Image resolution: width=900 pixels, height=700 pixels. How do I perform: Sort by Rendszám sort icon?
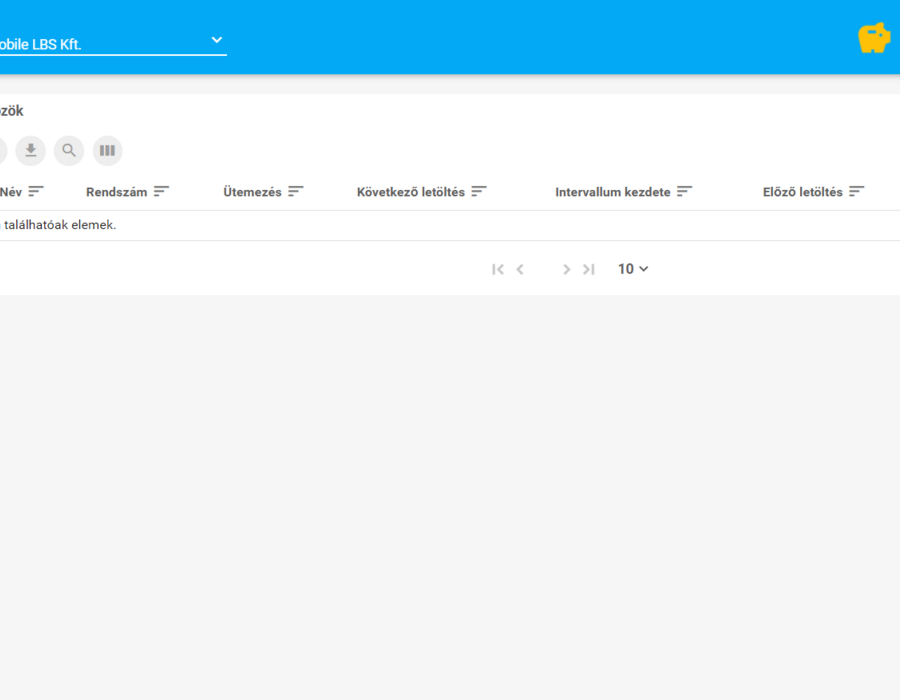[x=161, y=192]
